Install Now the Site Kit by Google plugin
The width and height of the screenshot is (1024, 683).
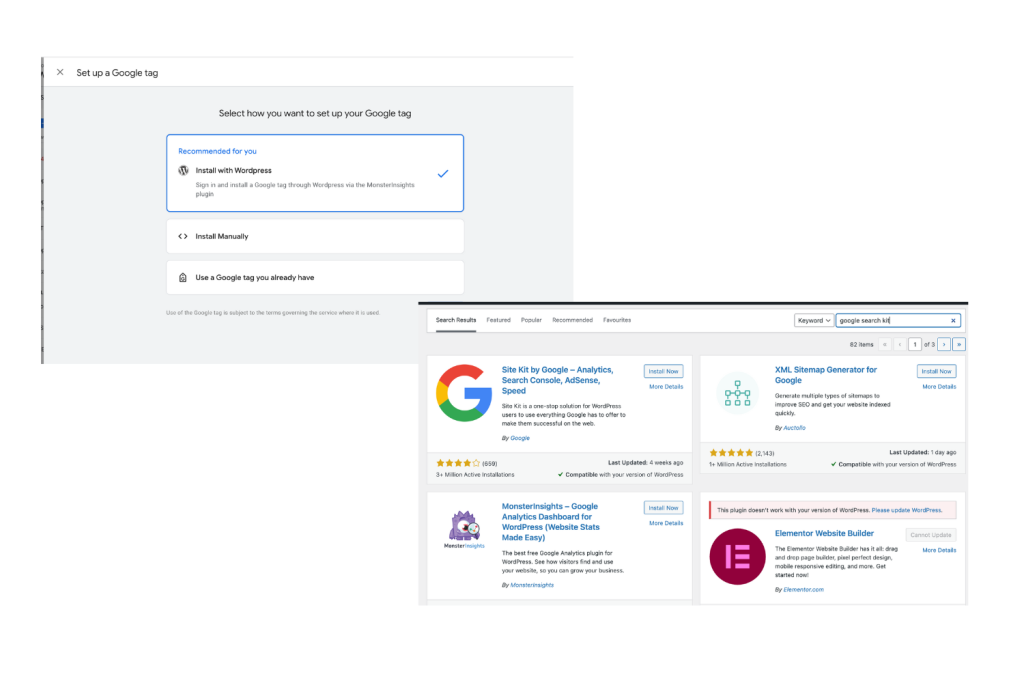pyautogui.click(x=664, y=371)
